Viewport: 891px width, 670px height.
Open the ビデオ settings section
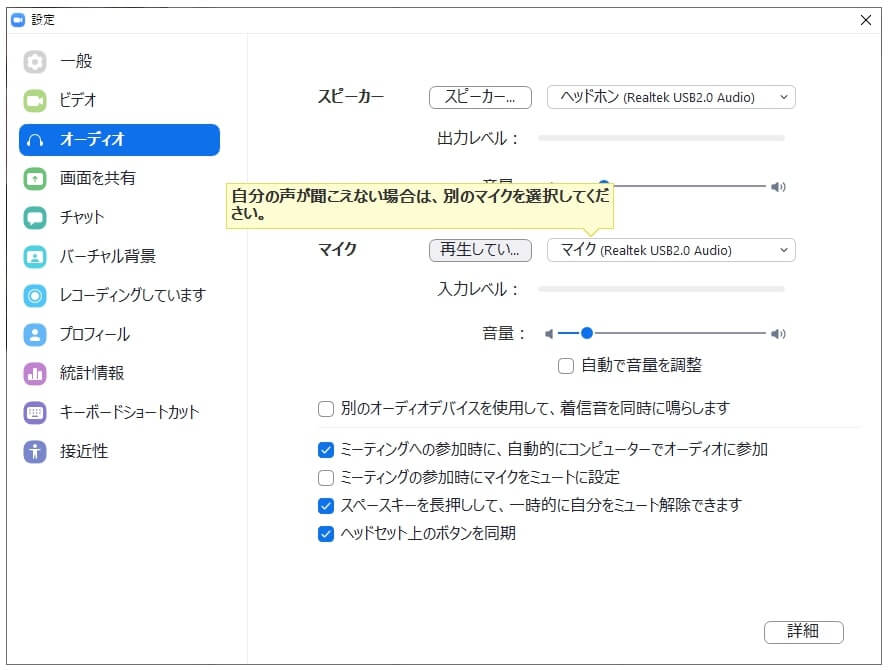coord(119,101)
